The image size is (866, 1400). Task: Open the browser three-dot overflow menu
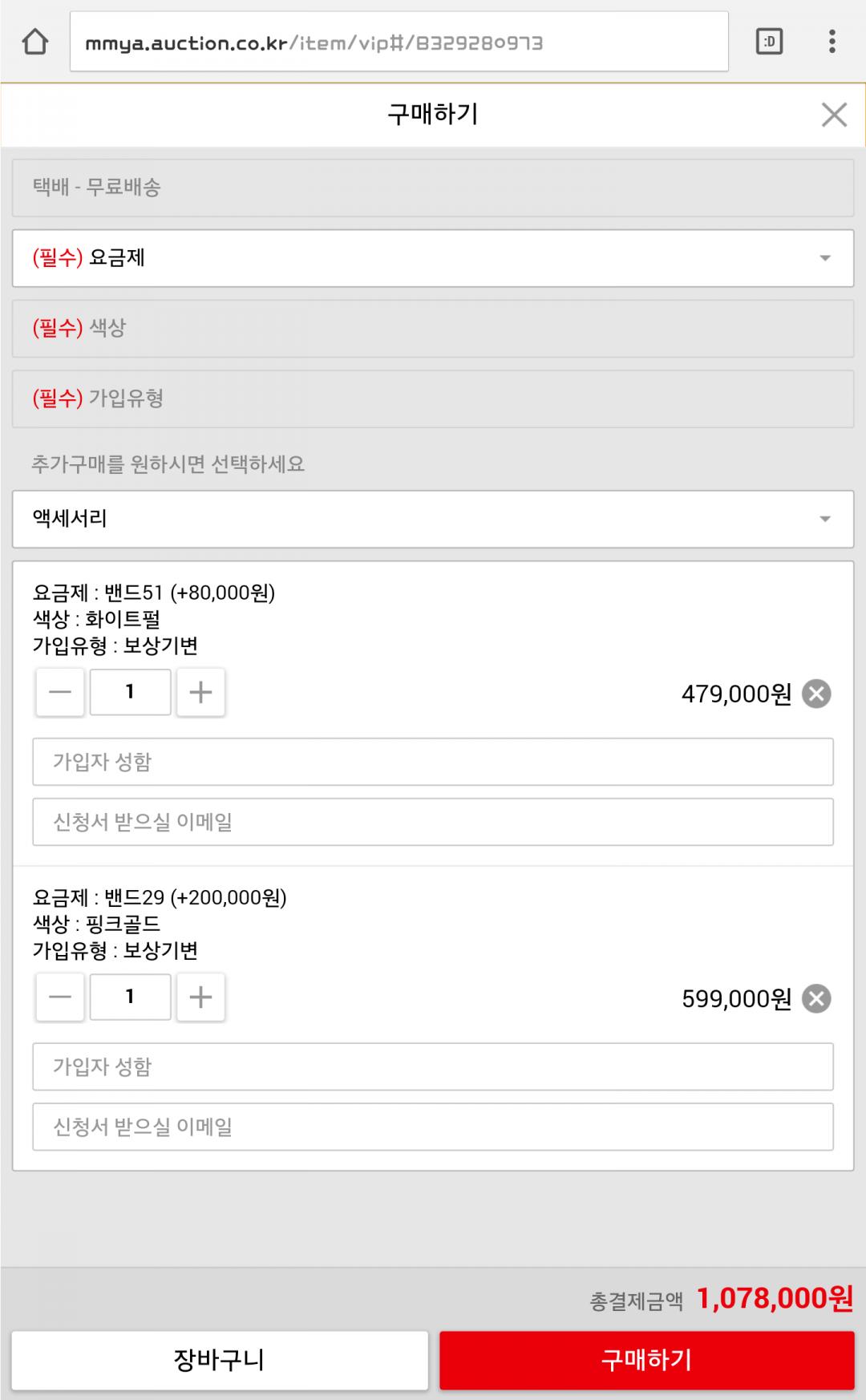point(832,42)
